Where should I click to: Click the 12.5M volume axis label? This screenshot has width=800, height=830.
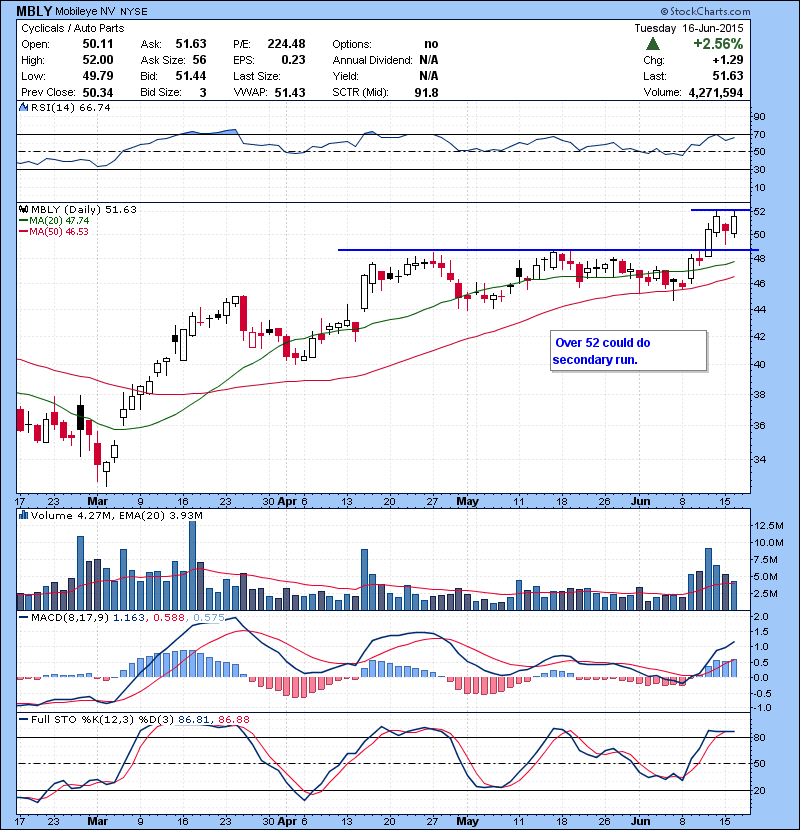(x=768, y=525)
